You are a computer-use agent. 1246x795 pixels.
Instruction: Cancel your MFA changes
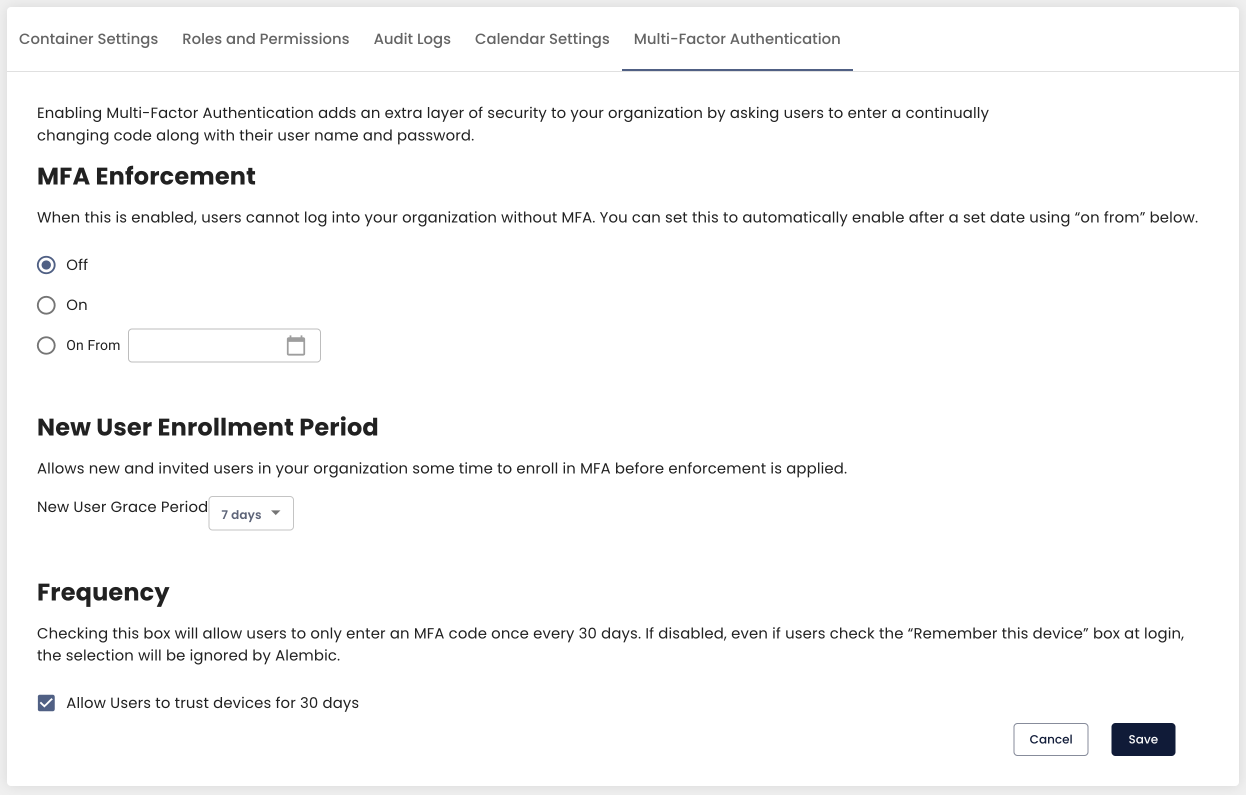1051,739
